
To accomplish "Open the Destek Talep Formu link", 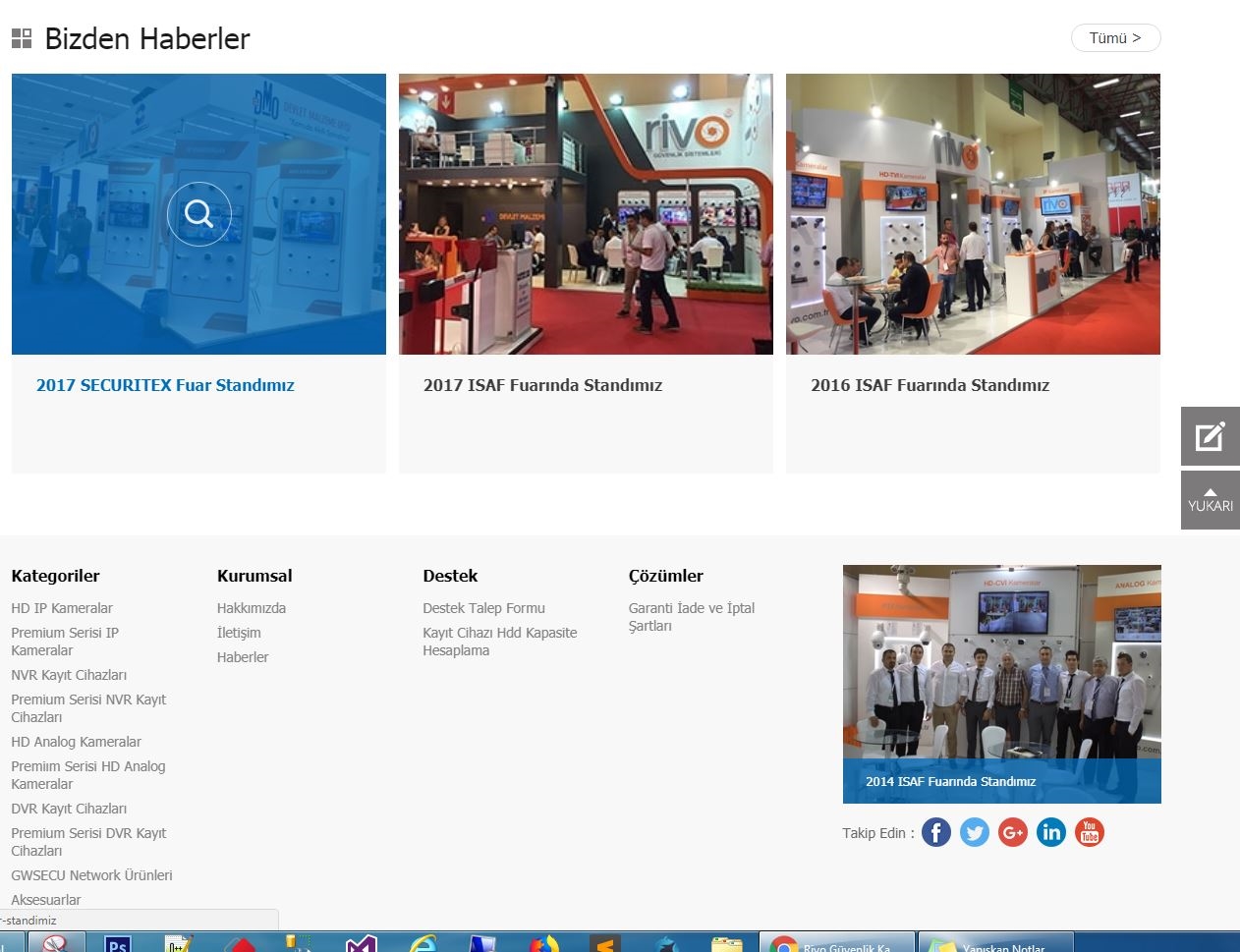I will pyautogui.click(x=483, y=608).
